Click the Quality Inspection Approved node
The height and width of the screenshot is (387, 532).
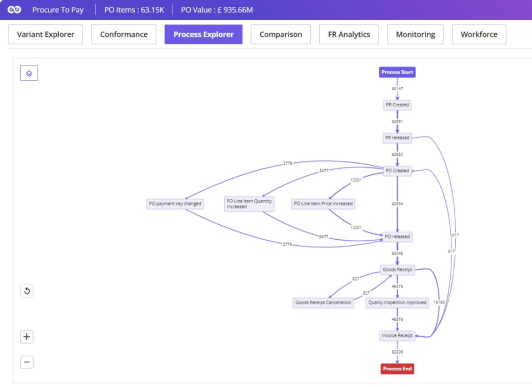tap(397, 303)
